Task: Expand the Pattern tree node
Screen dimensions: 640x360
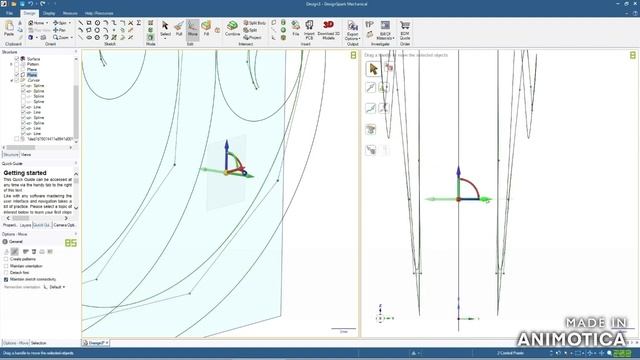Action: click(x=11, y=64)
